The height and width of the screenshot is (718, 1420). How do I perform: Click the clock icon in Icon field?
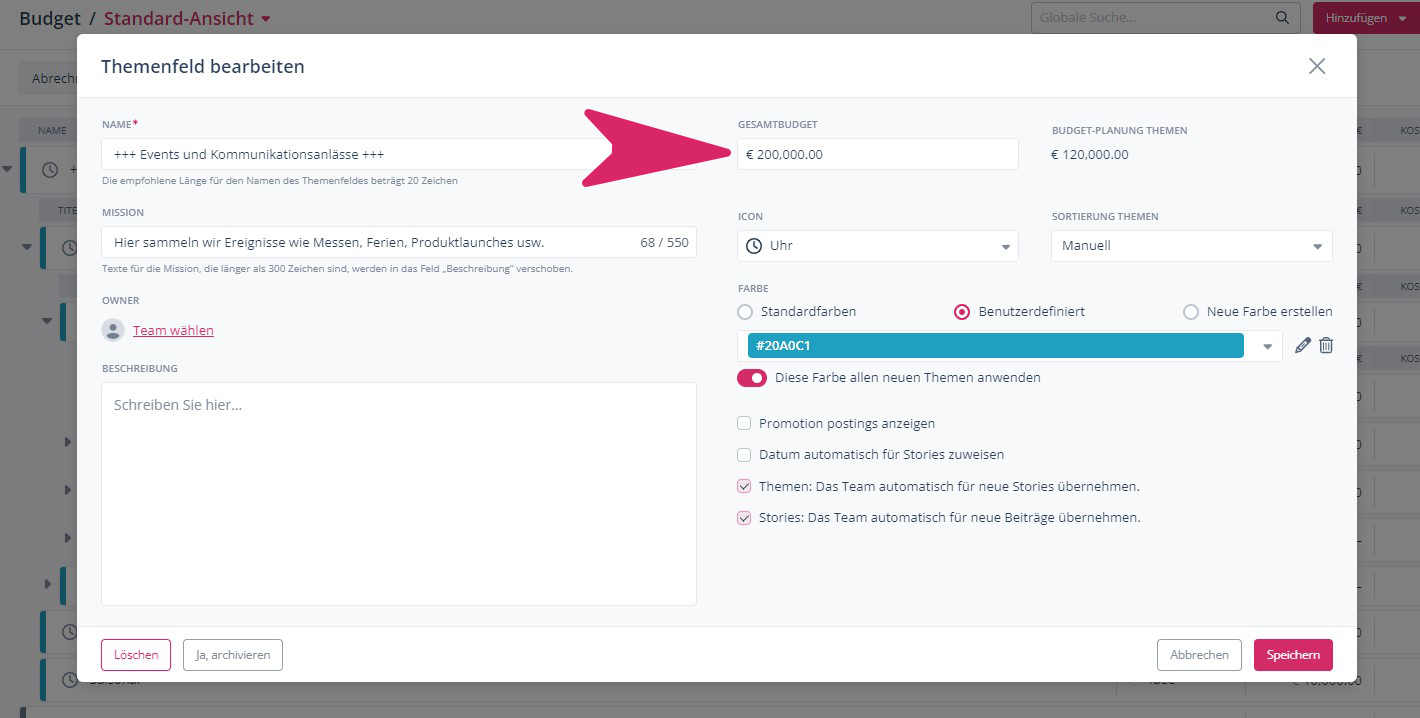[x=754, y=246]
